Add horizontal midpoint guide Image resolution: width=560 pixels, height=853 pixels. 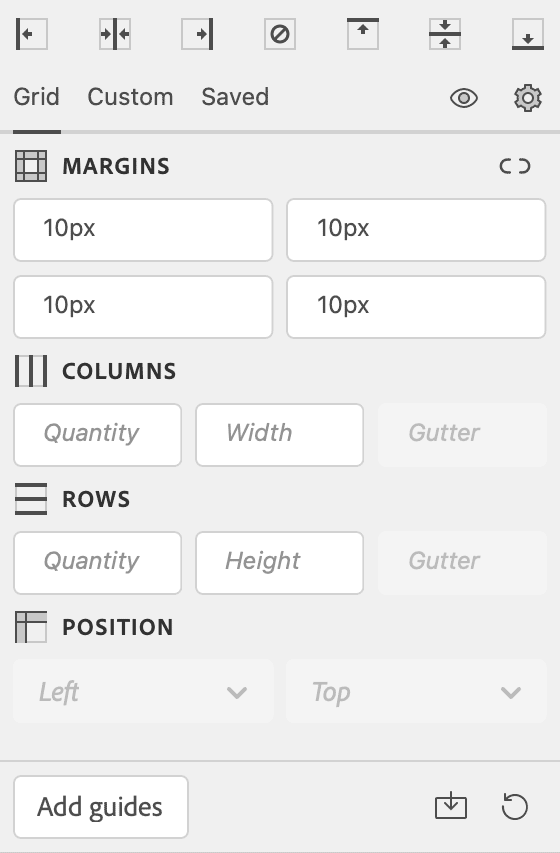click(445, 34)
